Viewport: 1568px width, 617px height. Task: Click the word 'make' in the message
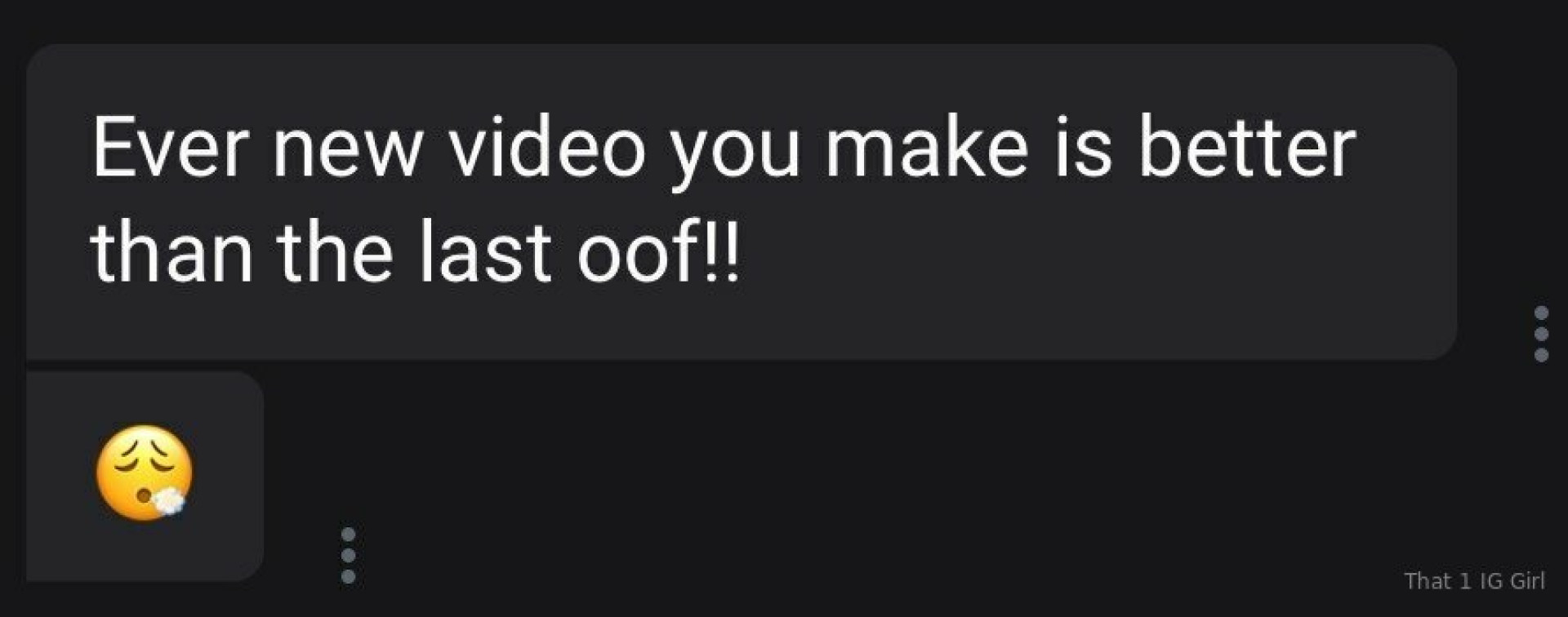pyautogui.click(x=926, y=148)
